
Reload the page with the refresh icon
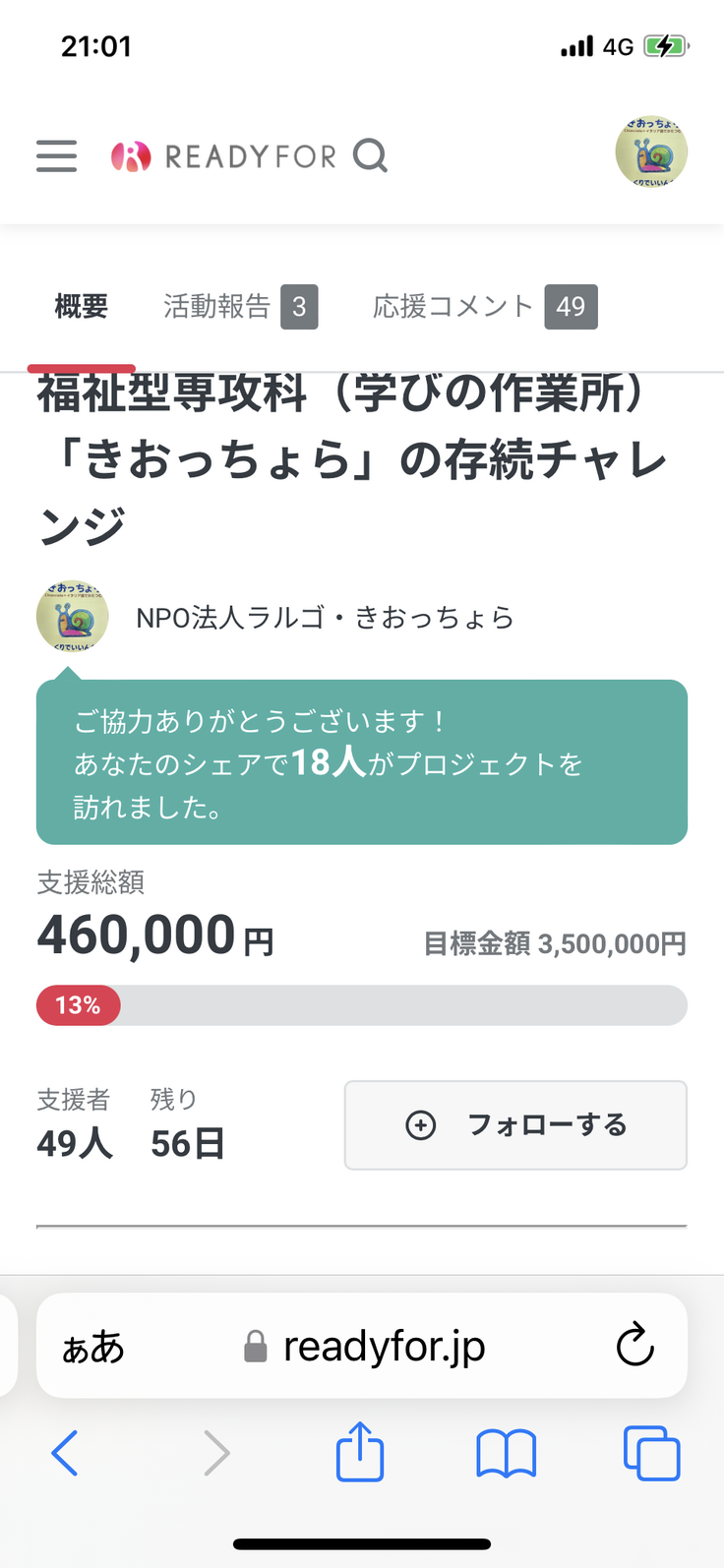634,1346
